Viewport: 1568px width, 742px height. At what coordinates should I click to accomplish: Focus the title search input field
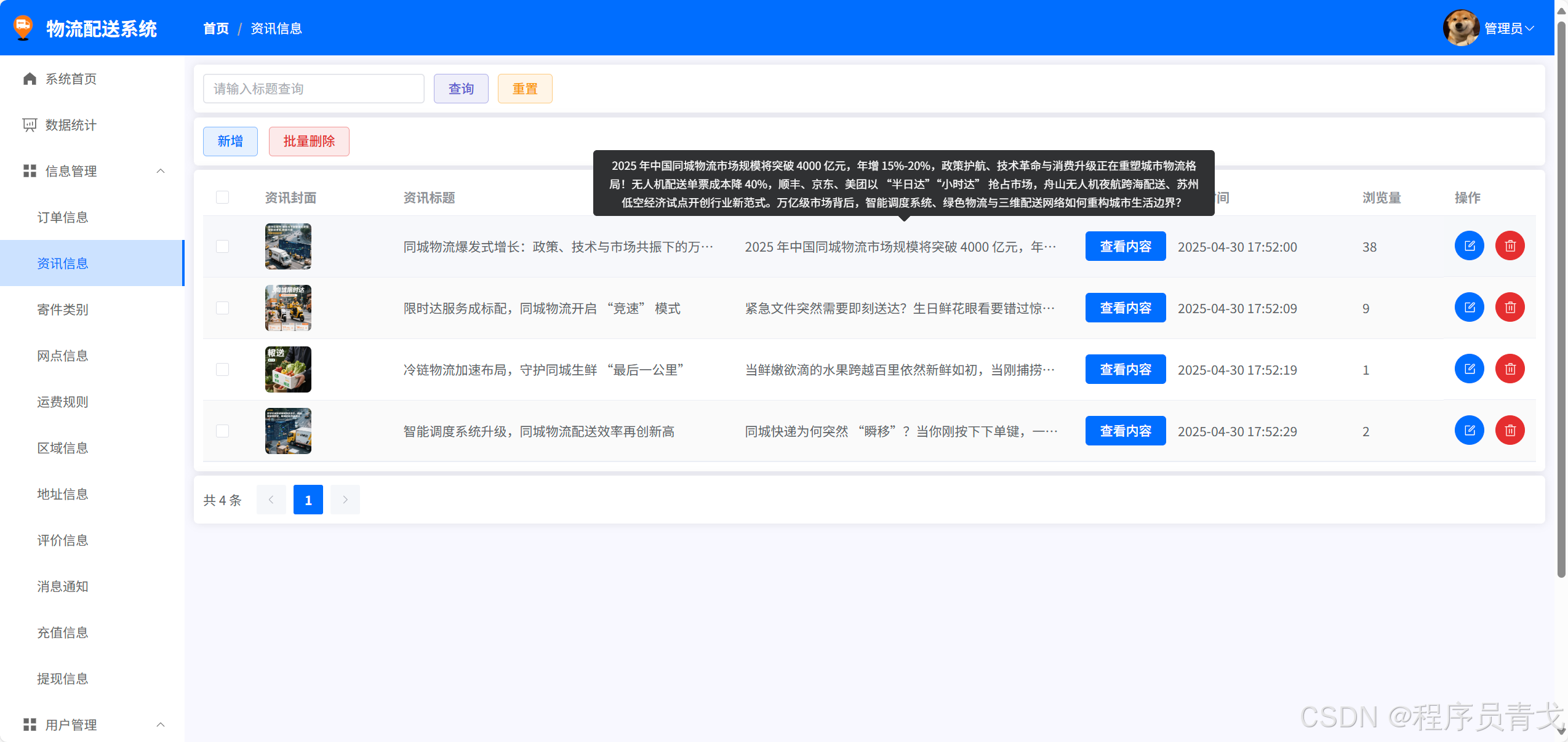point(313,89)
